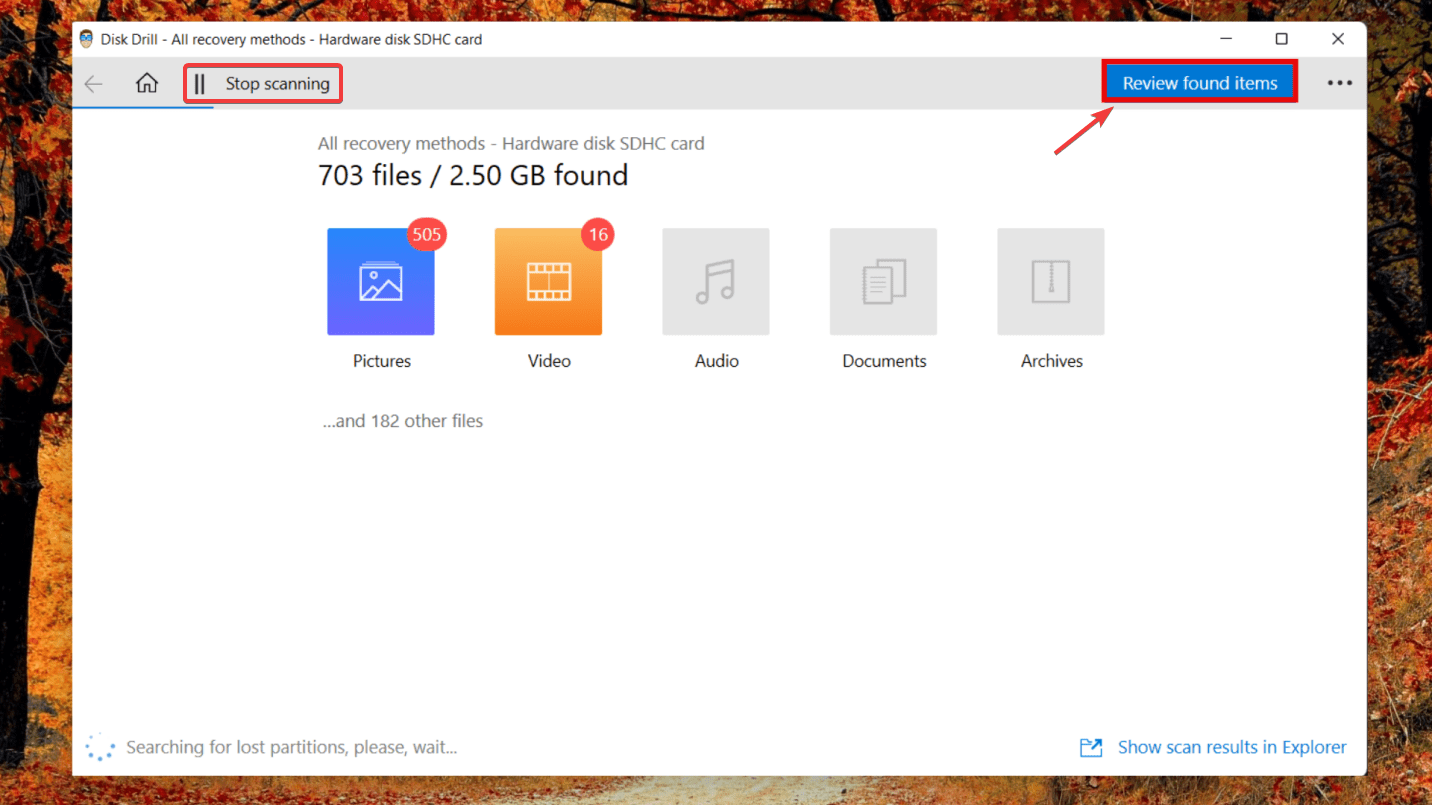Click the scanning spinner icon
1432x805 pixels.
tap(100, 747)
